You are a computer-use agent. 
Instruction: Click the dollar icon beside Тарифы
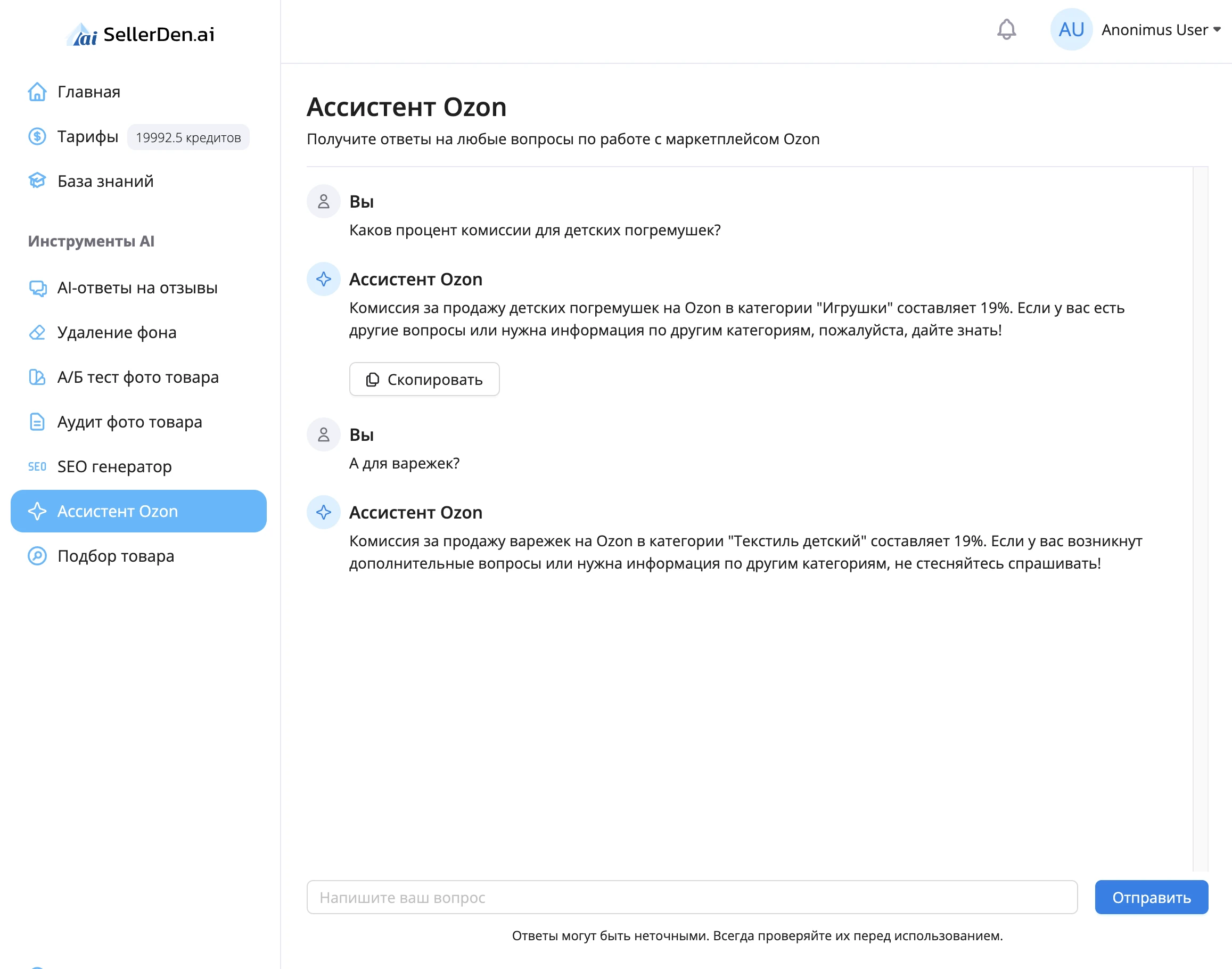[37, 136]
